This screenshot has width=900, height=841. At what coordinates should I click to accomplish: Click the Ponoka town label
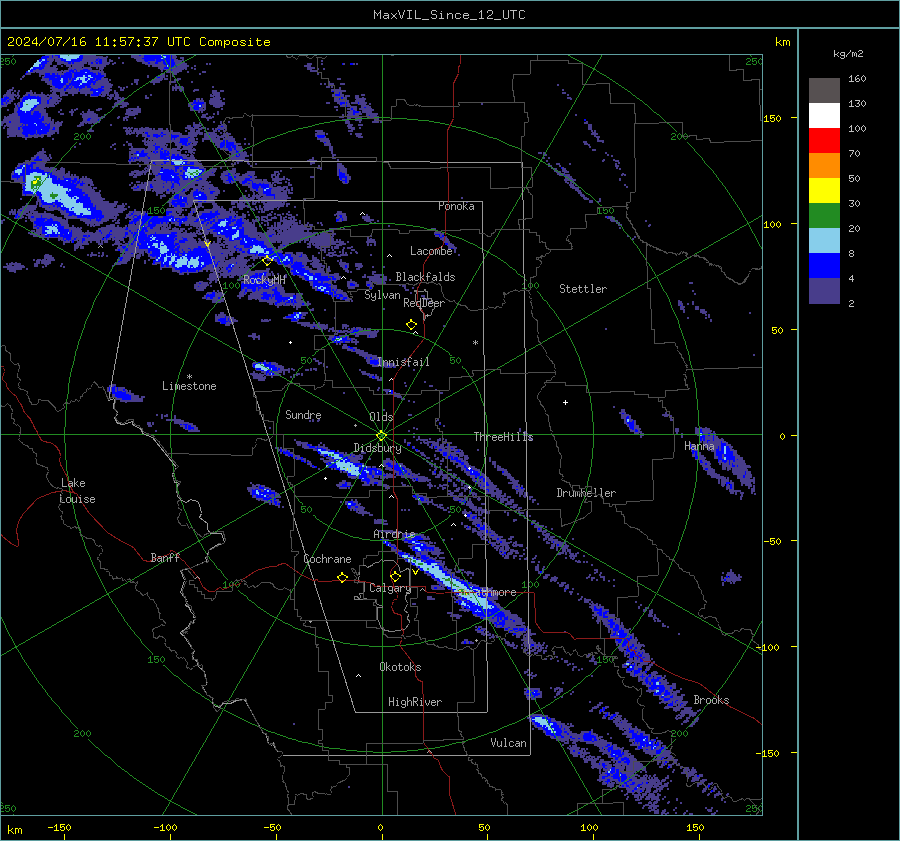pyautogui.click(x=456, y=206)
